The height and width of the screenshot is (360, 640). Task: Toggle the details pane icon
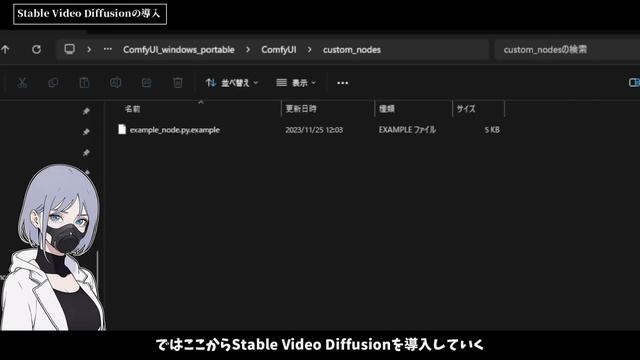coord(634,83)
